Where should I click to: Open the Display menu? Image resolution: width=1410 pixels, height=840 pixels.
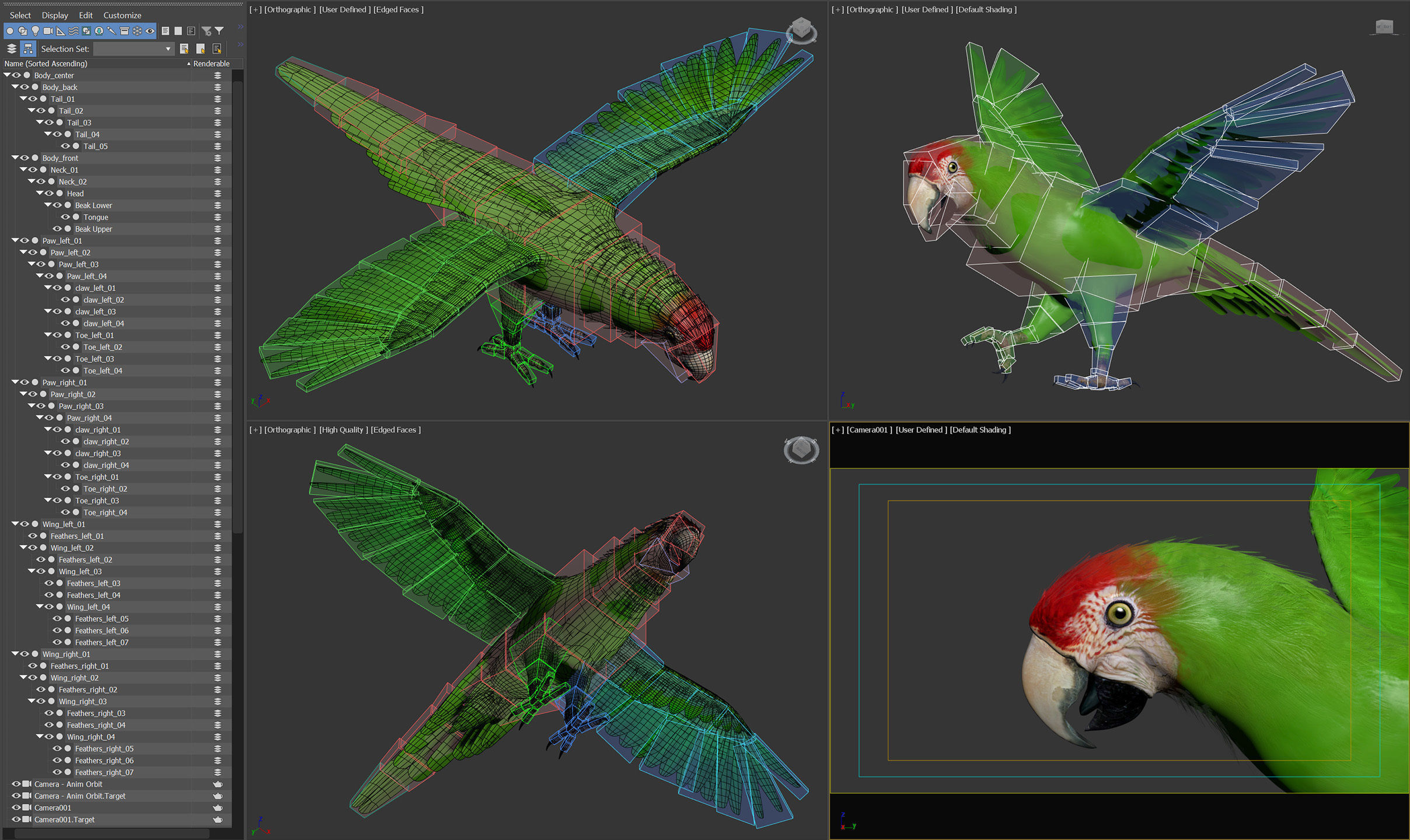point(55,15)
